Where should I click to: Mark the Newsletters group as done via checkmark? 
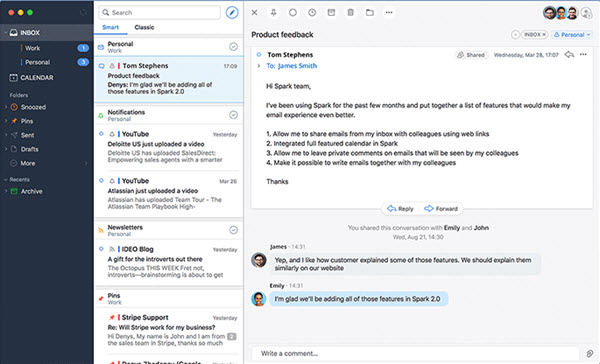click(233, 230)
